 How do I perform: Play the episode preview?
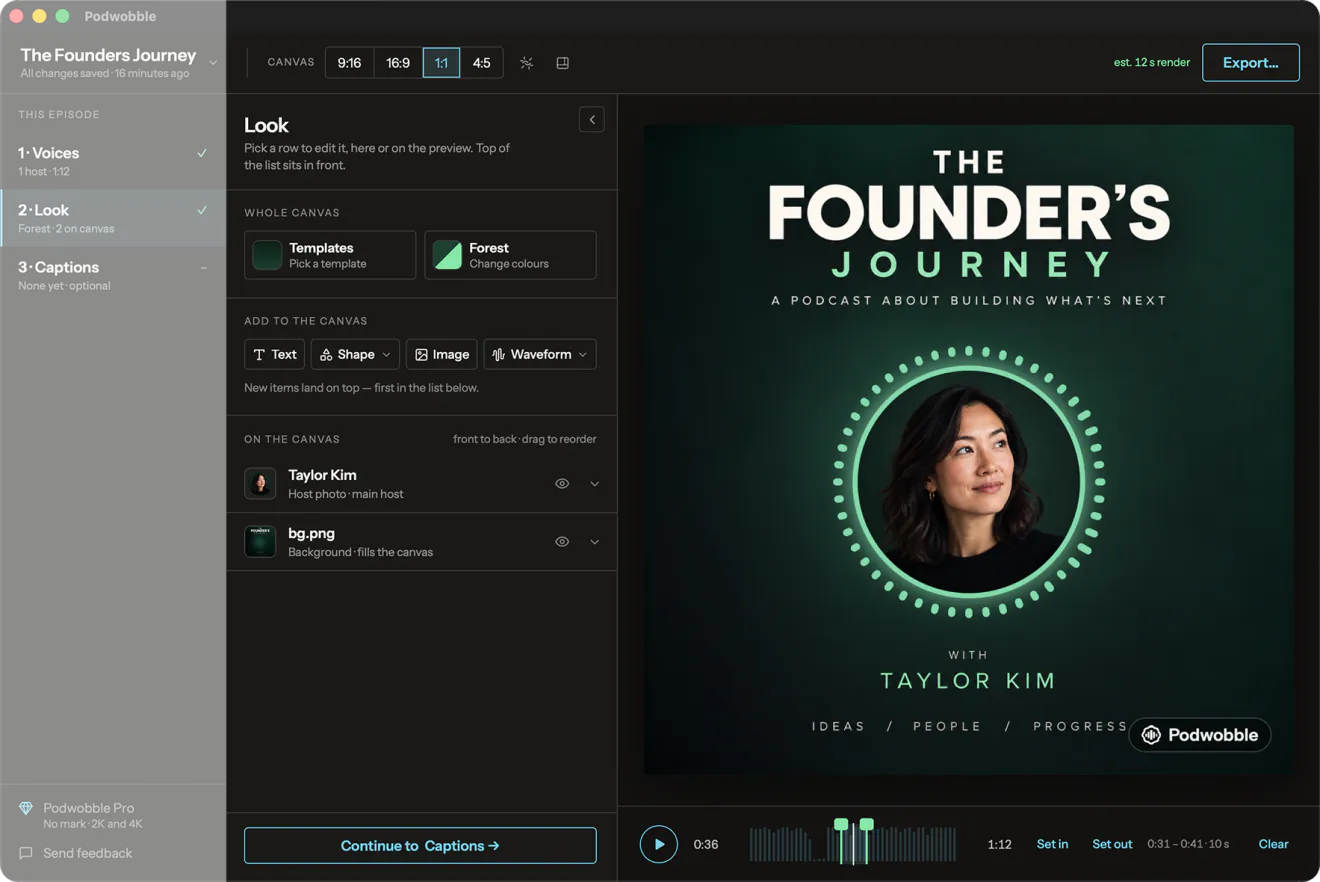click(x=659, y=844)
